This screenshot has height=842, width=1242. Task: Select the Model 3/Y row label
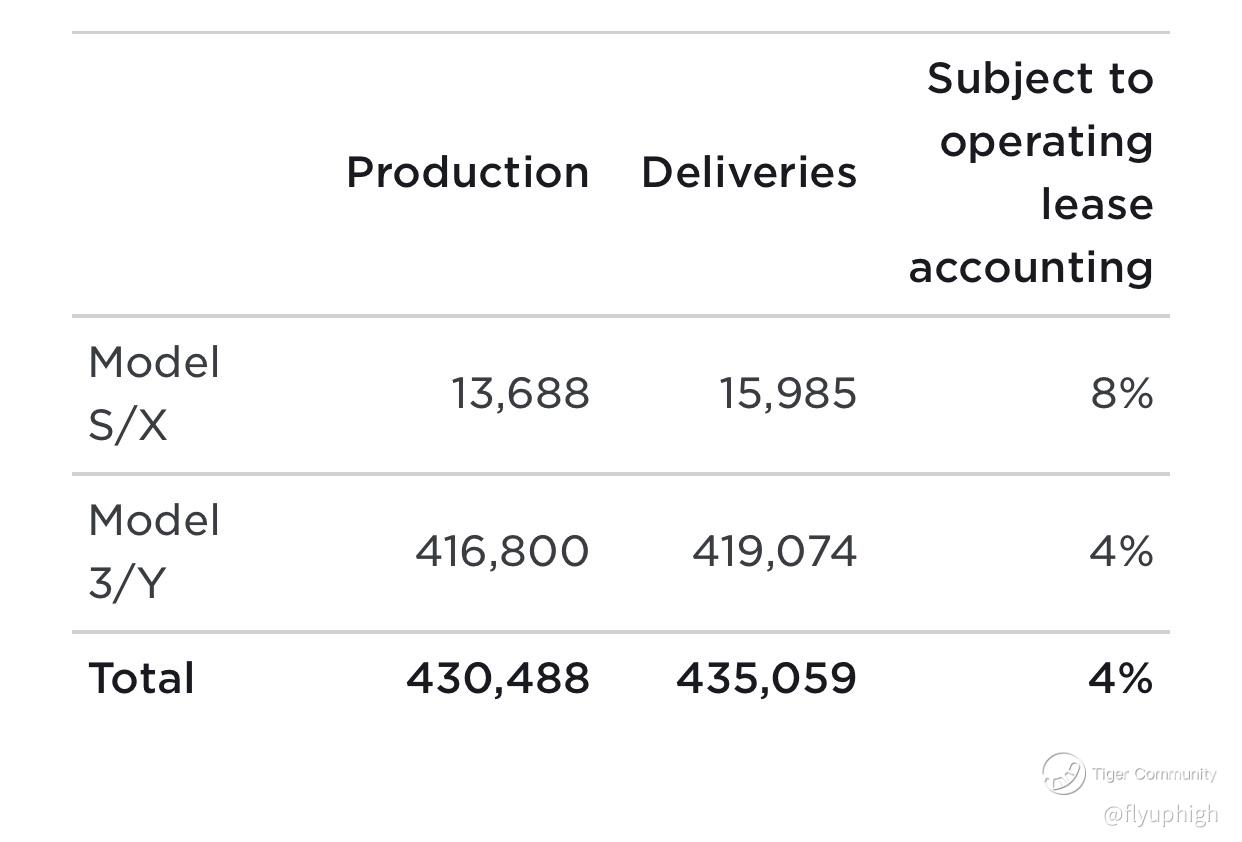[154, 552]
